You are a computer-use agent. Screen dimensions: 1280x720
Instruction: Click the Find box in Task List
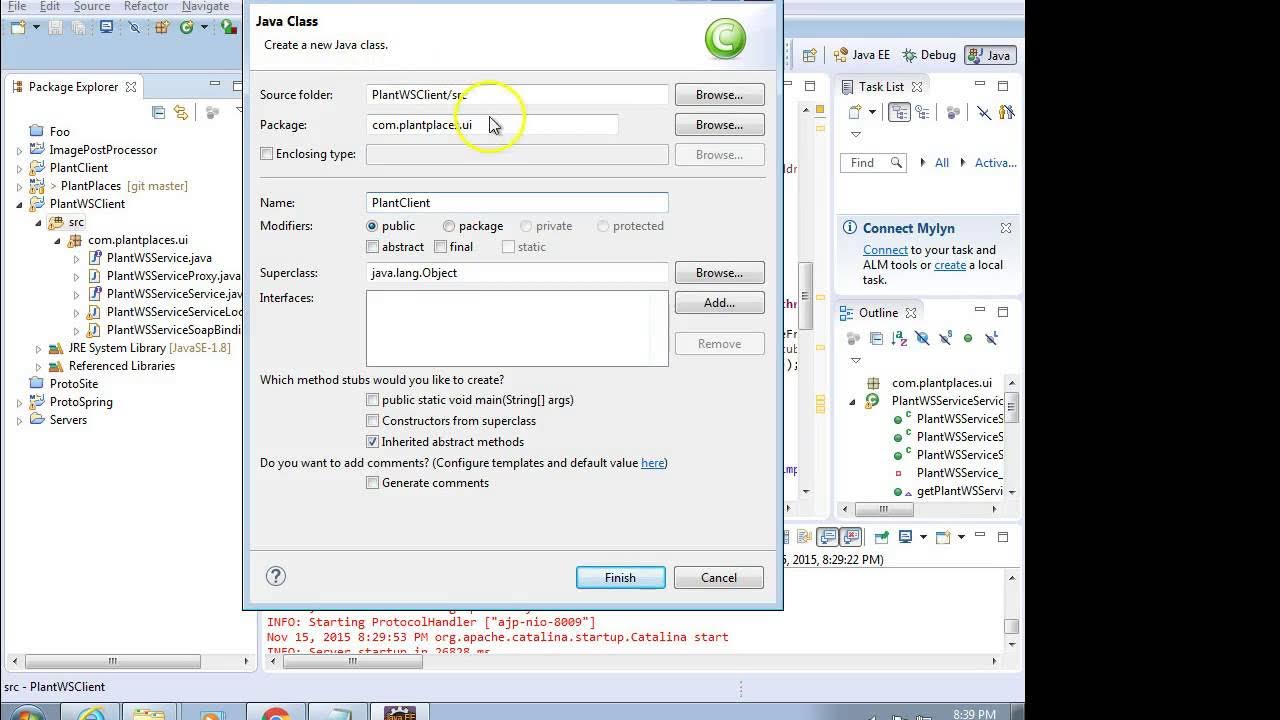[x=875, y=163]
